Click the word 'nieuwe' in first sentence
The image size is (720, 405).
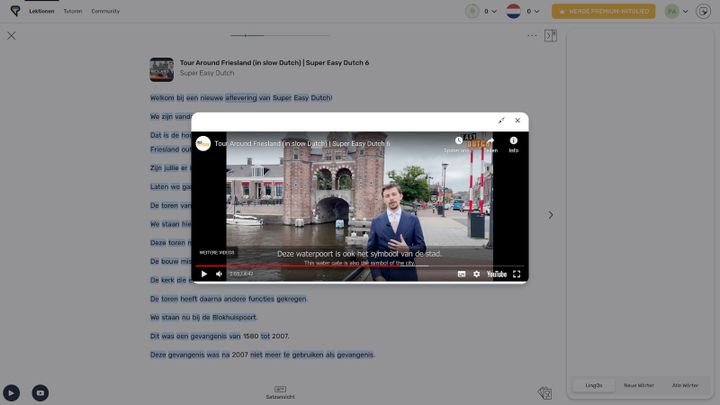tap(211, 98)
